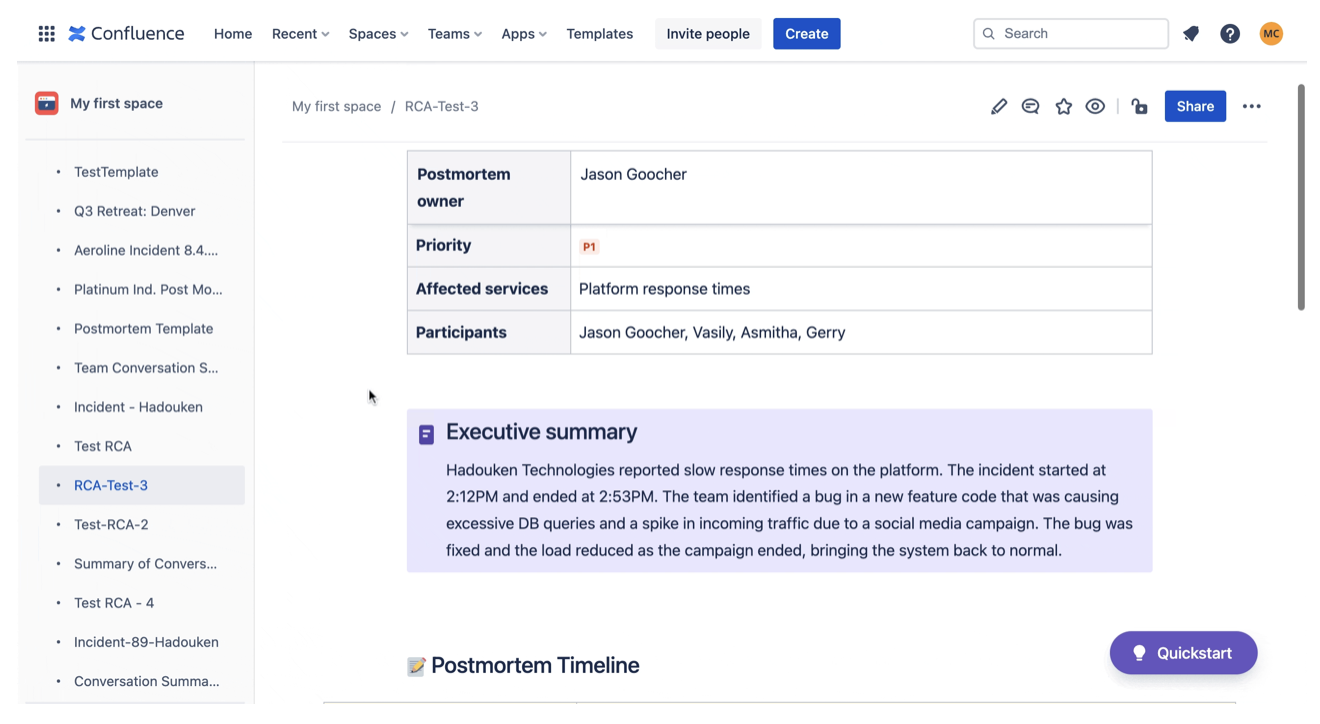Click the Share button

pos(1195,106)
